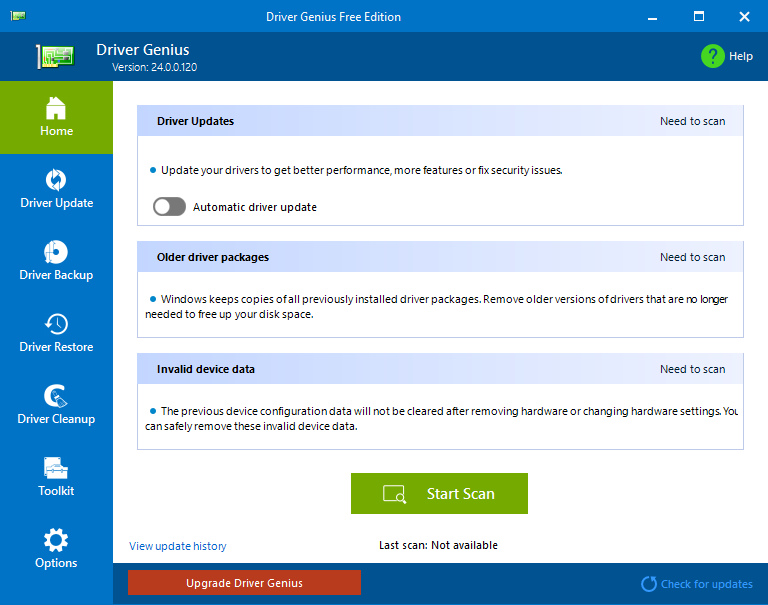
Task: Go to the Home section
Action: coord(56,117)
